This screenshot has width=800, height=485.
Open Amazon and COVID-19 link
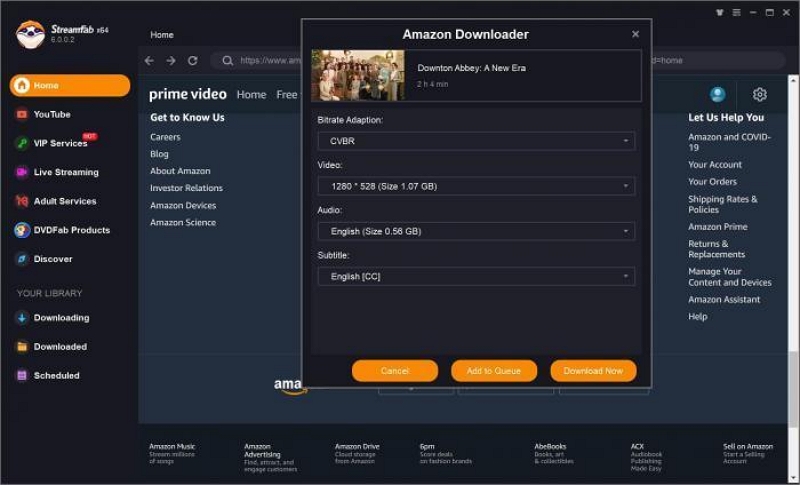tap(729, 142)
